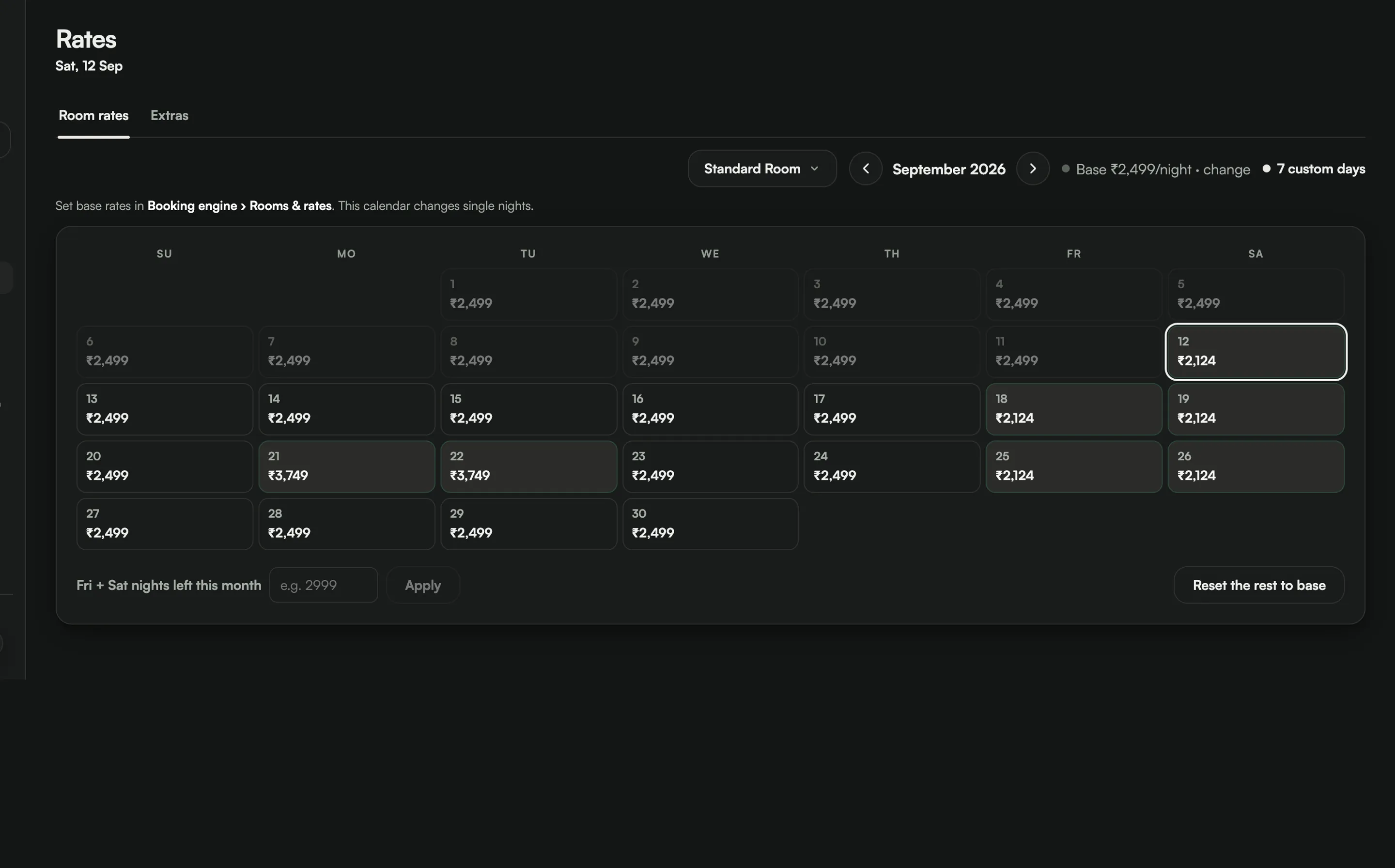Click the past 9 Sep cell

click(x=710, y=352)
